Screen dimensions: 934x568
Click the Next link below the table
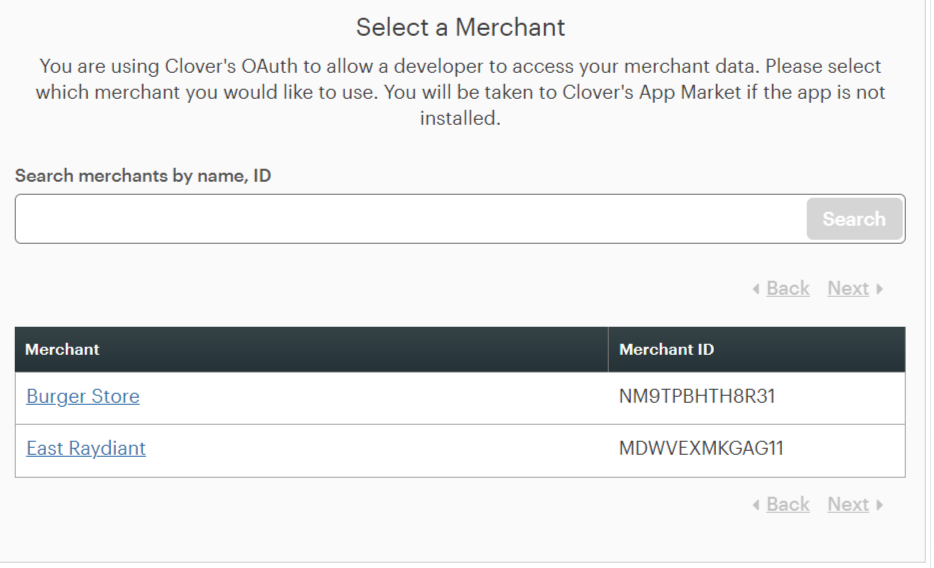point(848,505)
